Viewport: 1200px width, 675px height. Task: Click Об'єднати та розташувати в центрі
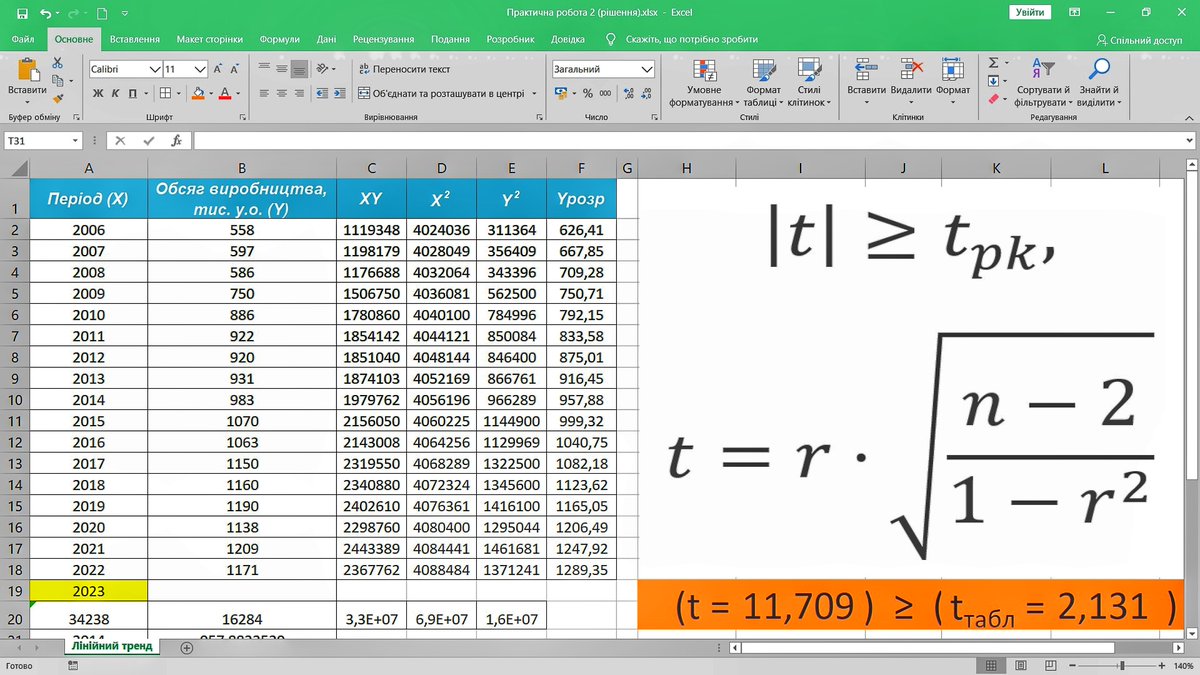click(x=441, y=93)
